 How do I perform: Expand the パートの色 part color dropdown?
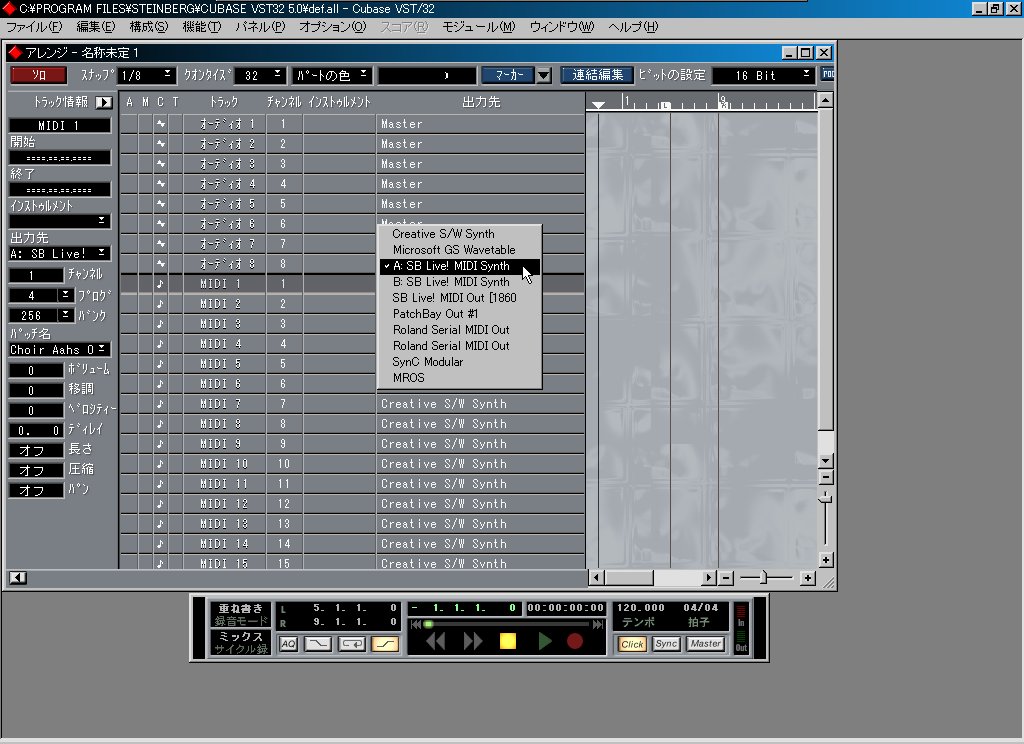[331, 75]
